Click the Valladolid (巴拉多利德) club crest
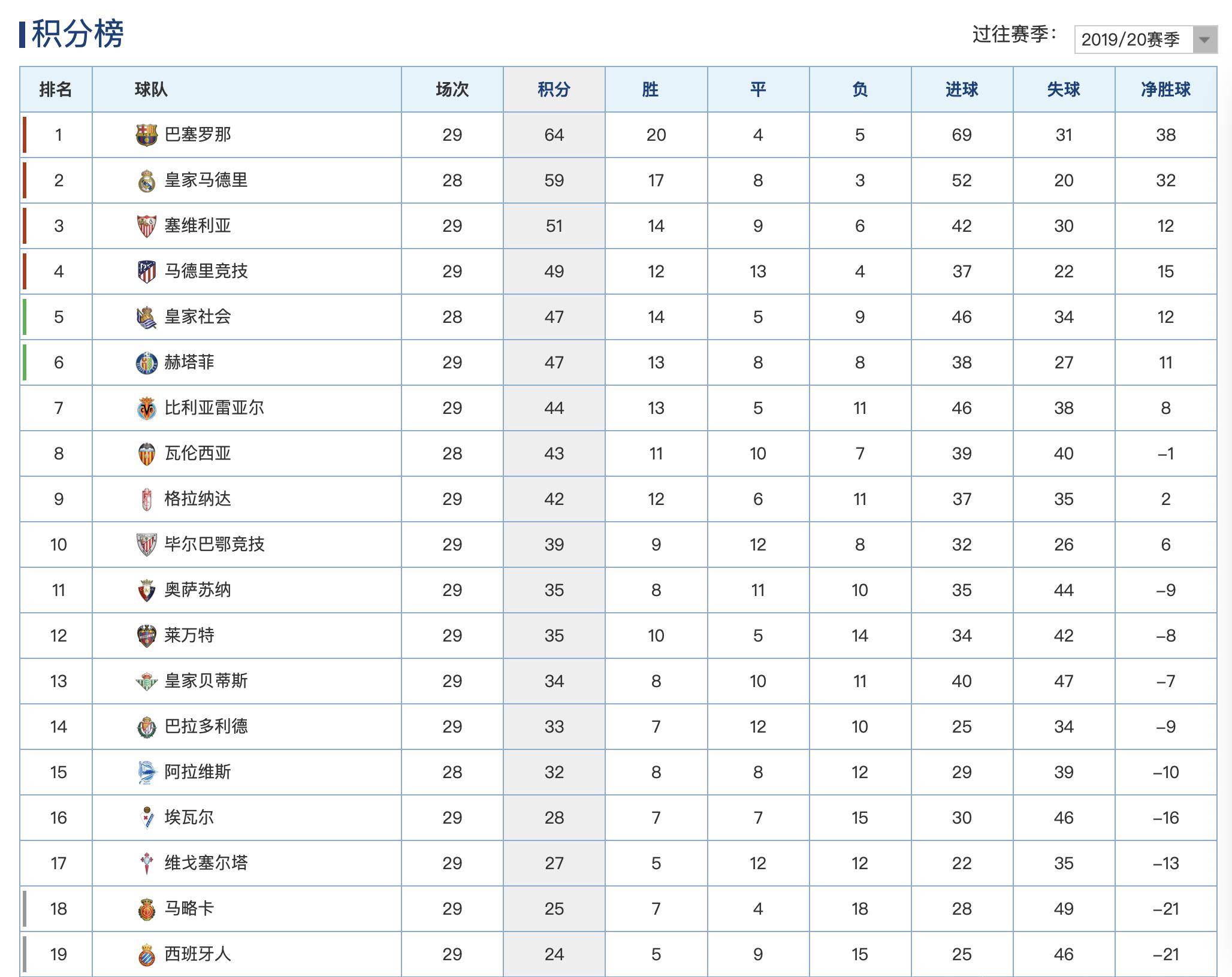The image size is (1232, 977). coord(147,727)
